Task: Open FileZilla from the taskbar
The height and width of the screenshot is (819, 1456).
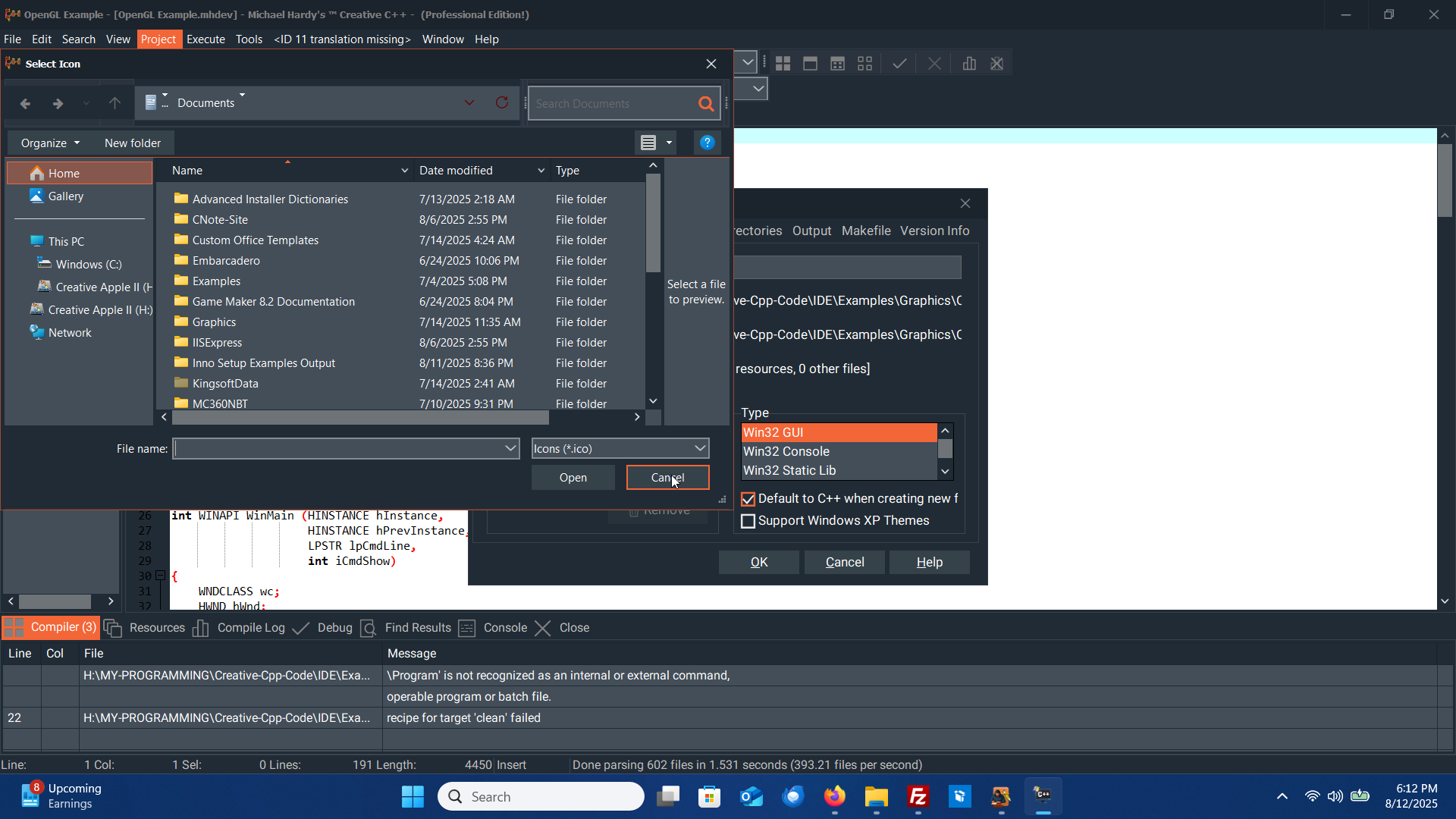Action: [918, 796]
